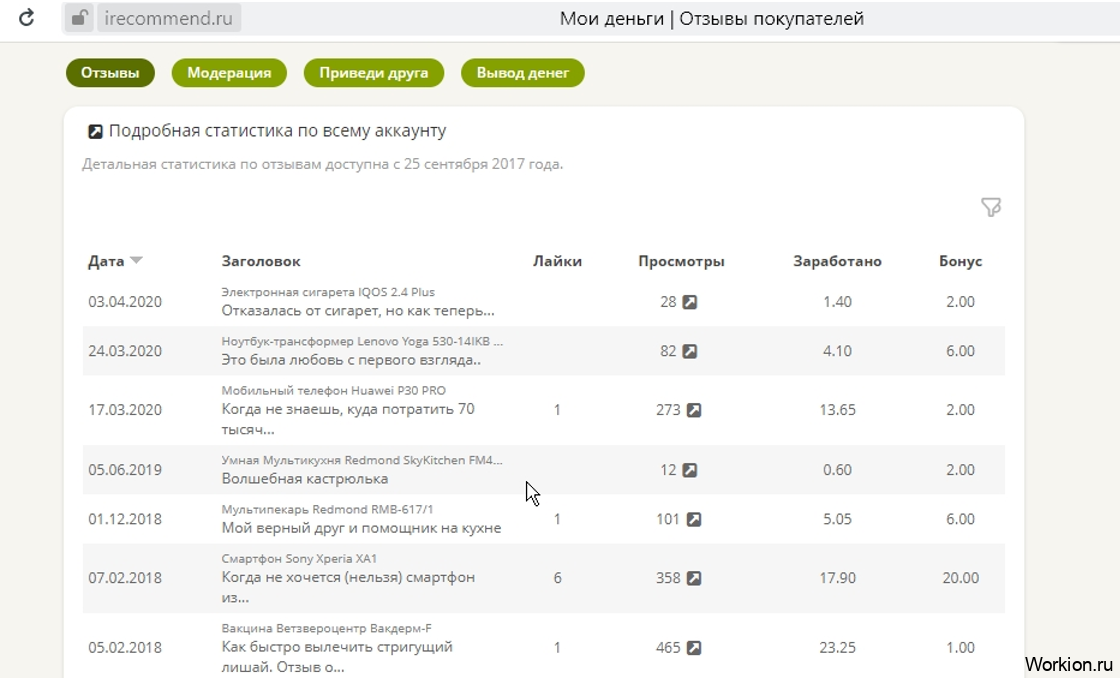Click the Заголовок column header
The width and height of the screenshot is (1120, 678).
(261, 261)
